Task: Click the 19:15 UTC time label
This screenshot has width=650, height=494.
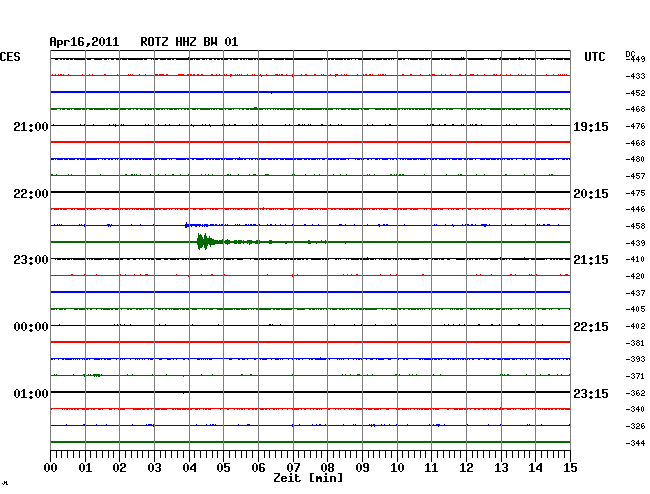Action: [x=591, y=126]
